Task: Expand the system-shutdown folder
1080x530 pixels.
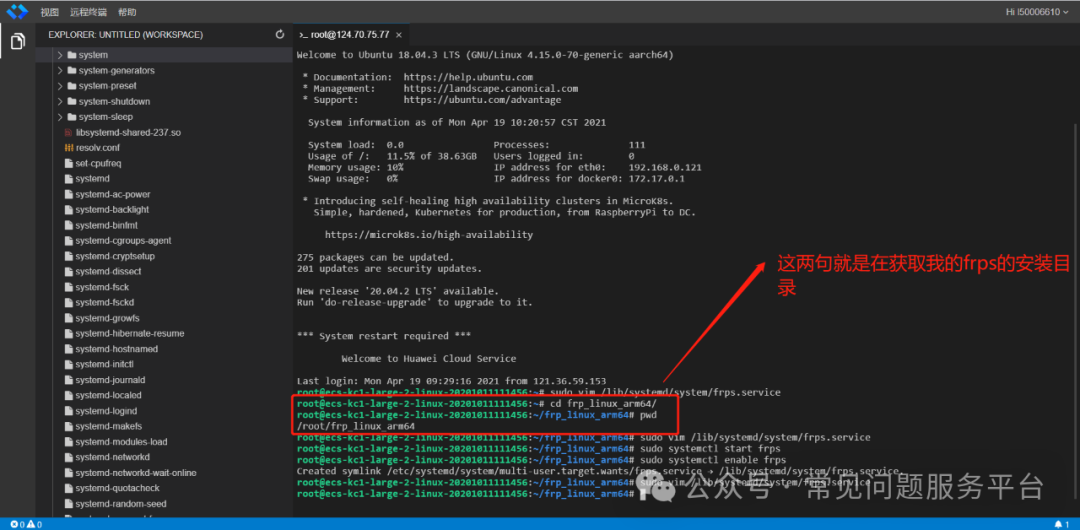Action: (x=61, y=101)
